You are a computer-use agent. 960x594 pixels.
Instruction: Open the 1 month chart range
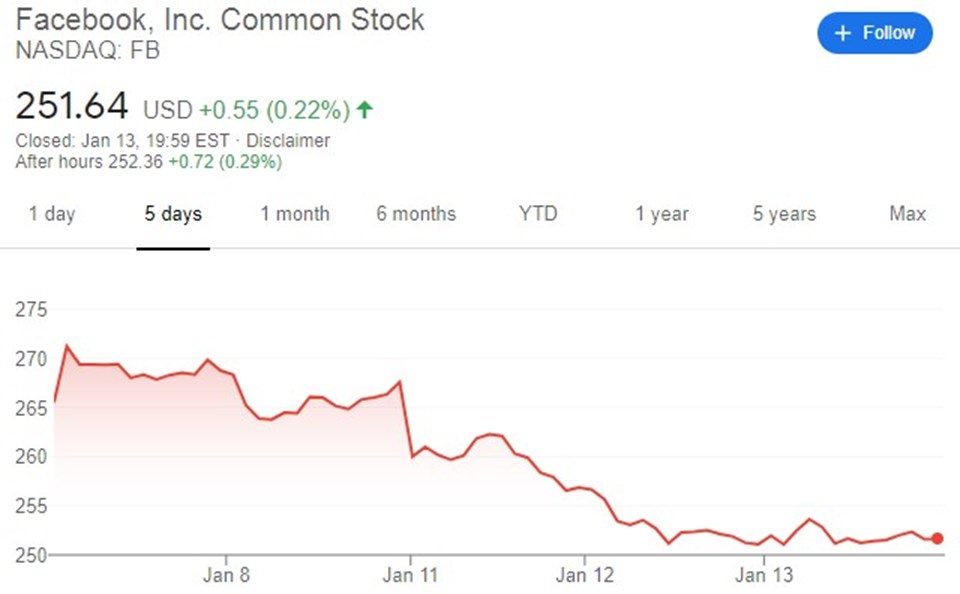click(x=295, y=214)
